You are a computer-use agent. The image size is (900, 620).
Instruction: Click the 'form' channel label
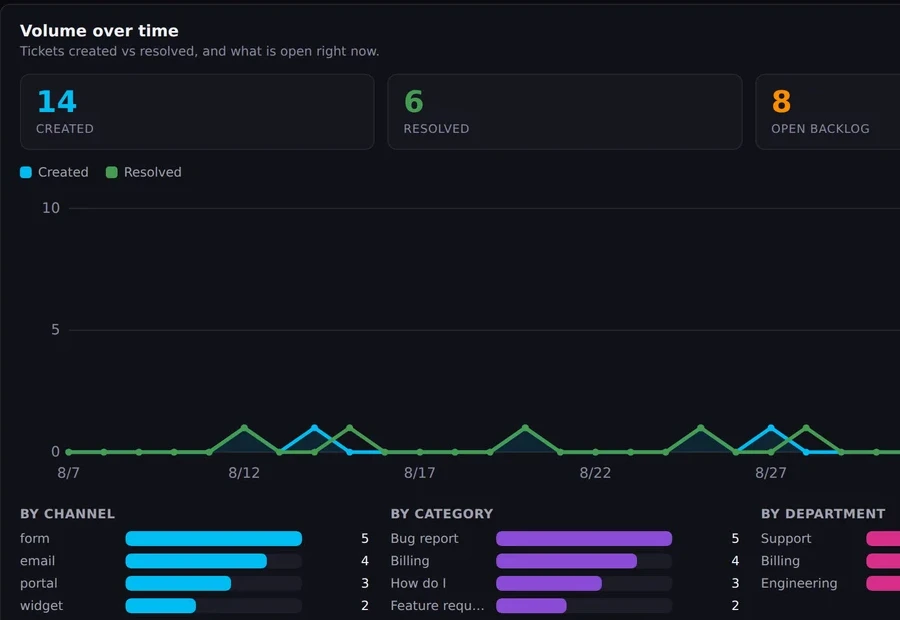pos(34,538)
